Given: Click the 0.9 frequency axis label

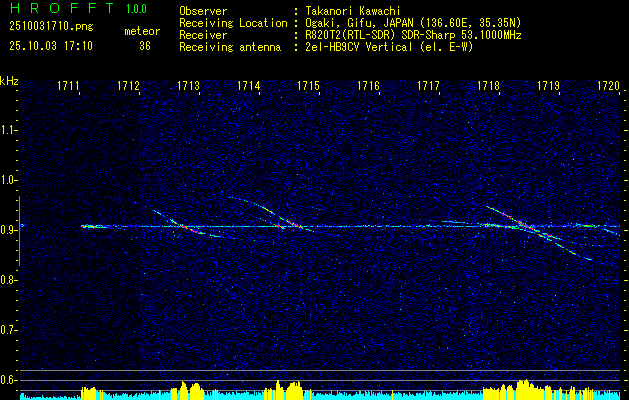Looking at the screenshot, I should coord(9,230).
